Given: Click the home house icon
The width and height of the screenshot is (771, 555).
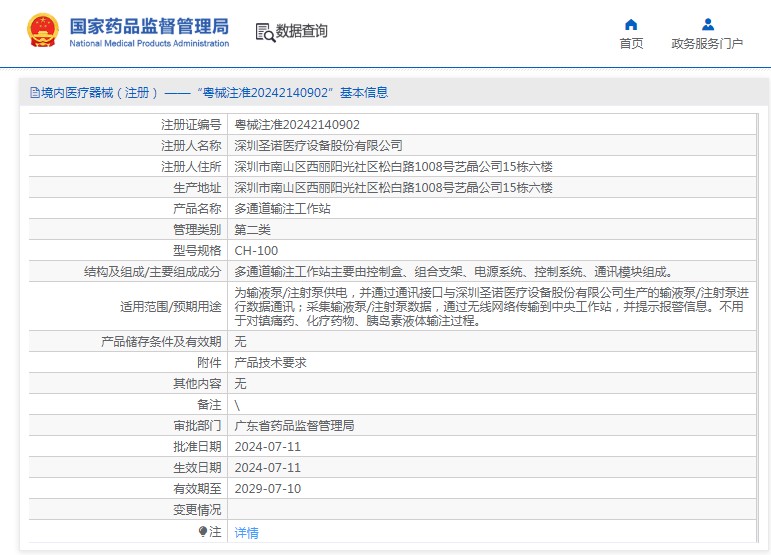Looking at the screenshot, I should click(631, 24).
